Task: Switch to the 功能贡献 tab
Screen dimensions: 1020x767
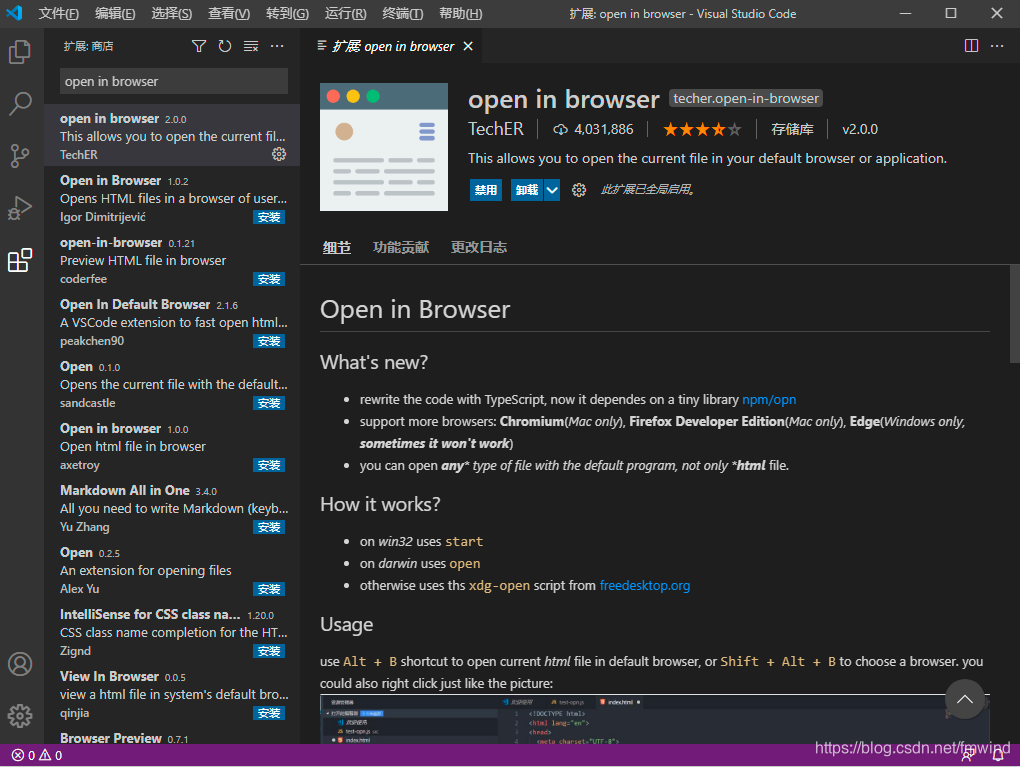Action: [401, 247]
